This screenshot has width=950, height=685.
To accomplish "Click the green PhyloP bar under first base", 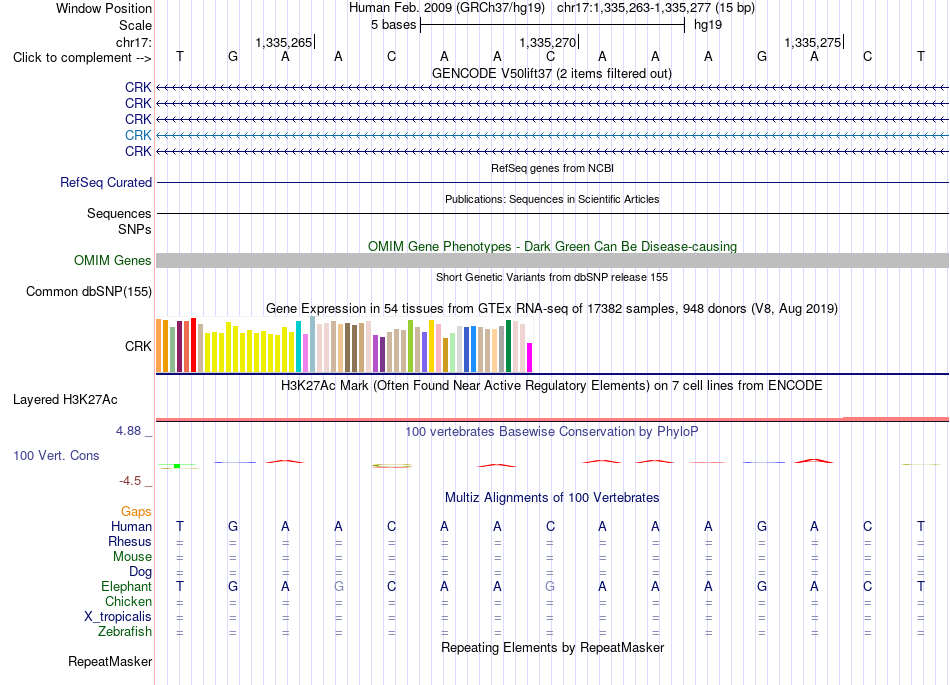I will tap(177, 466).
